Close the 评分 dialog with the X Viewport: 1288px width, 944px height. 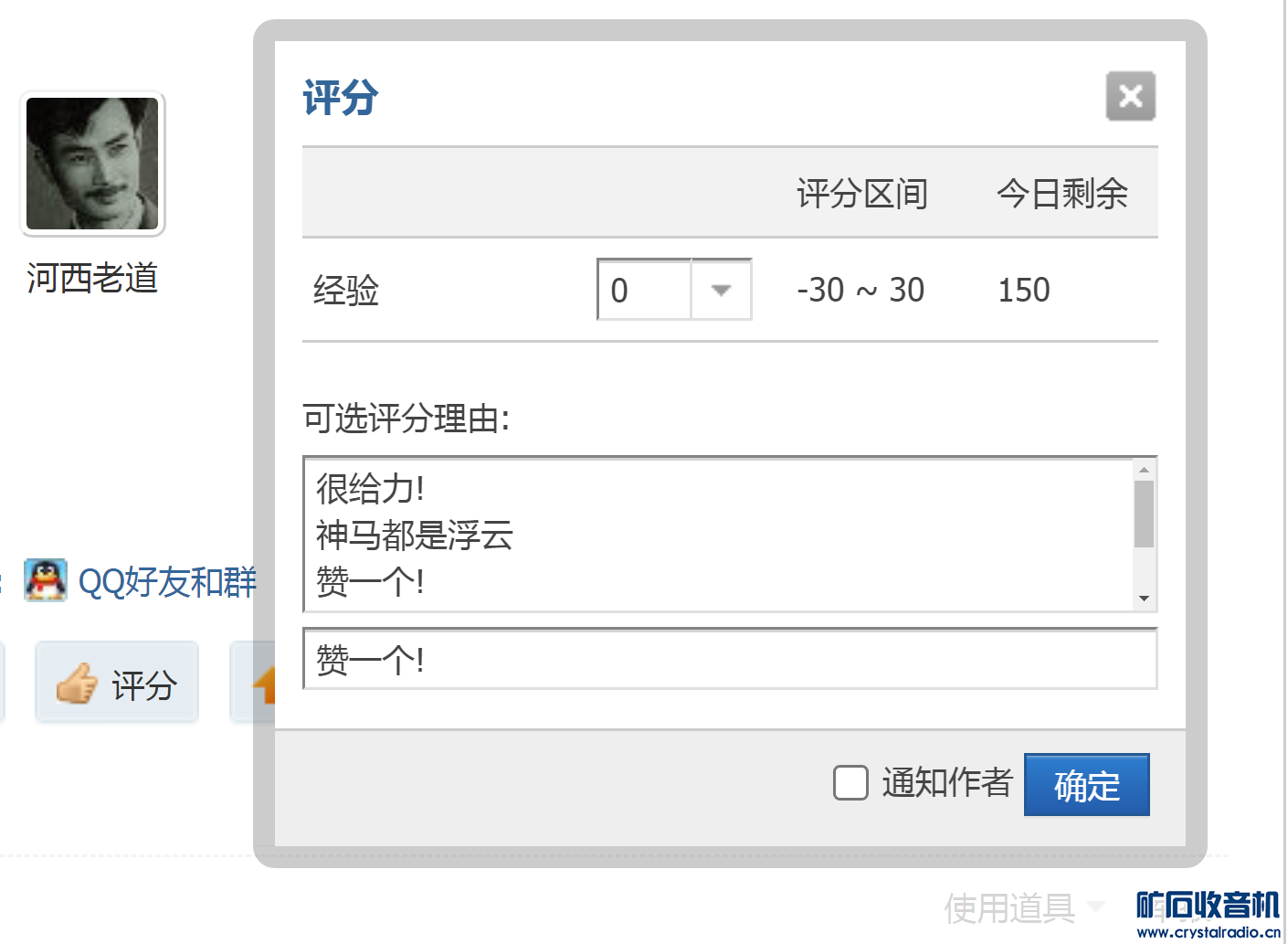[x=1130, y=96]
